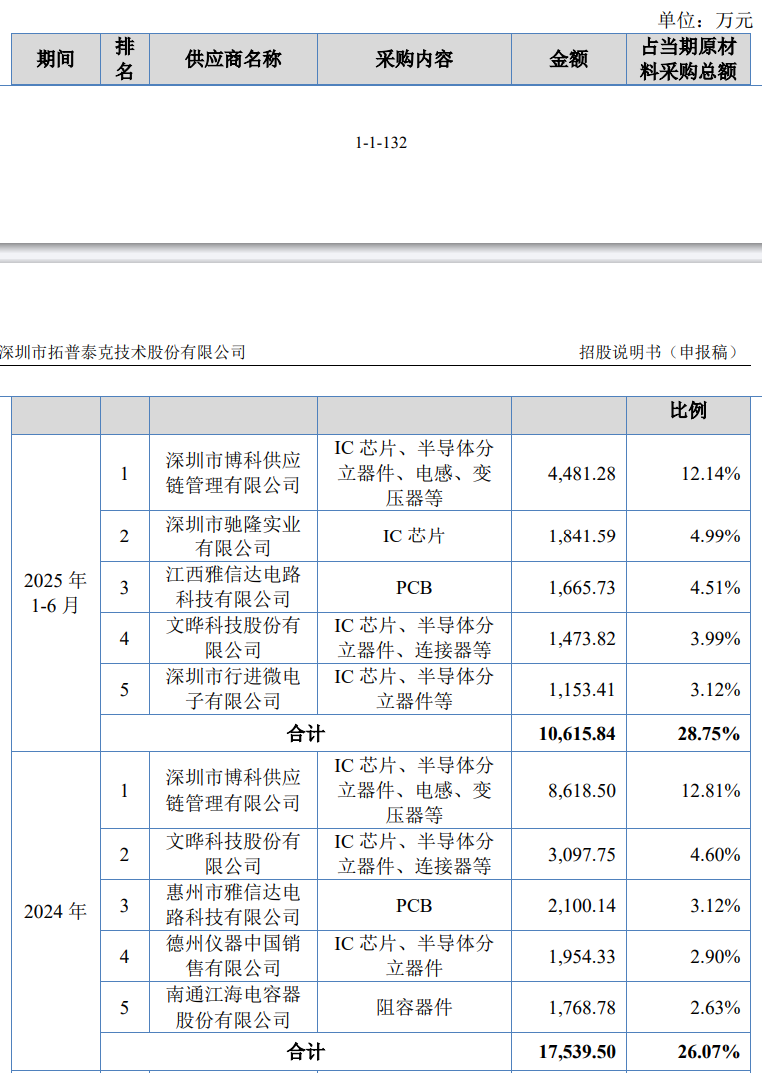Click company name 深圳市拓普泰克技术股份有限公司 in page header
762x1073 pixels.
coord(123,352)
